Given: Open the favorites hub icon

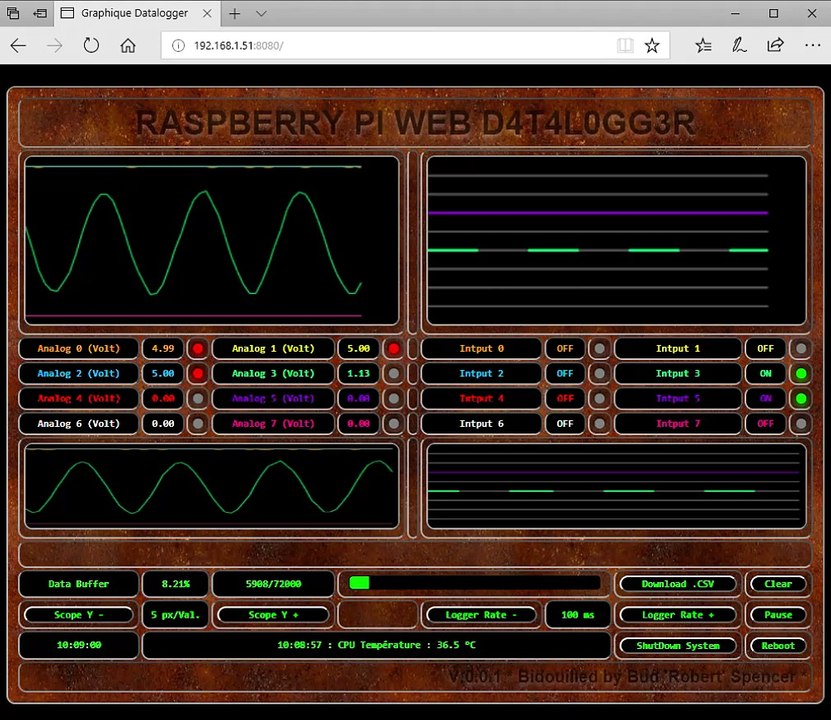Looking at the screenshot, I should [703, 46].
